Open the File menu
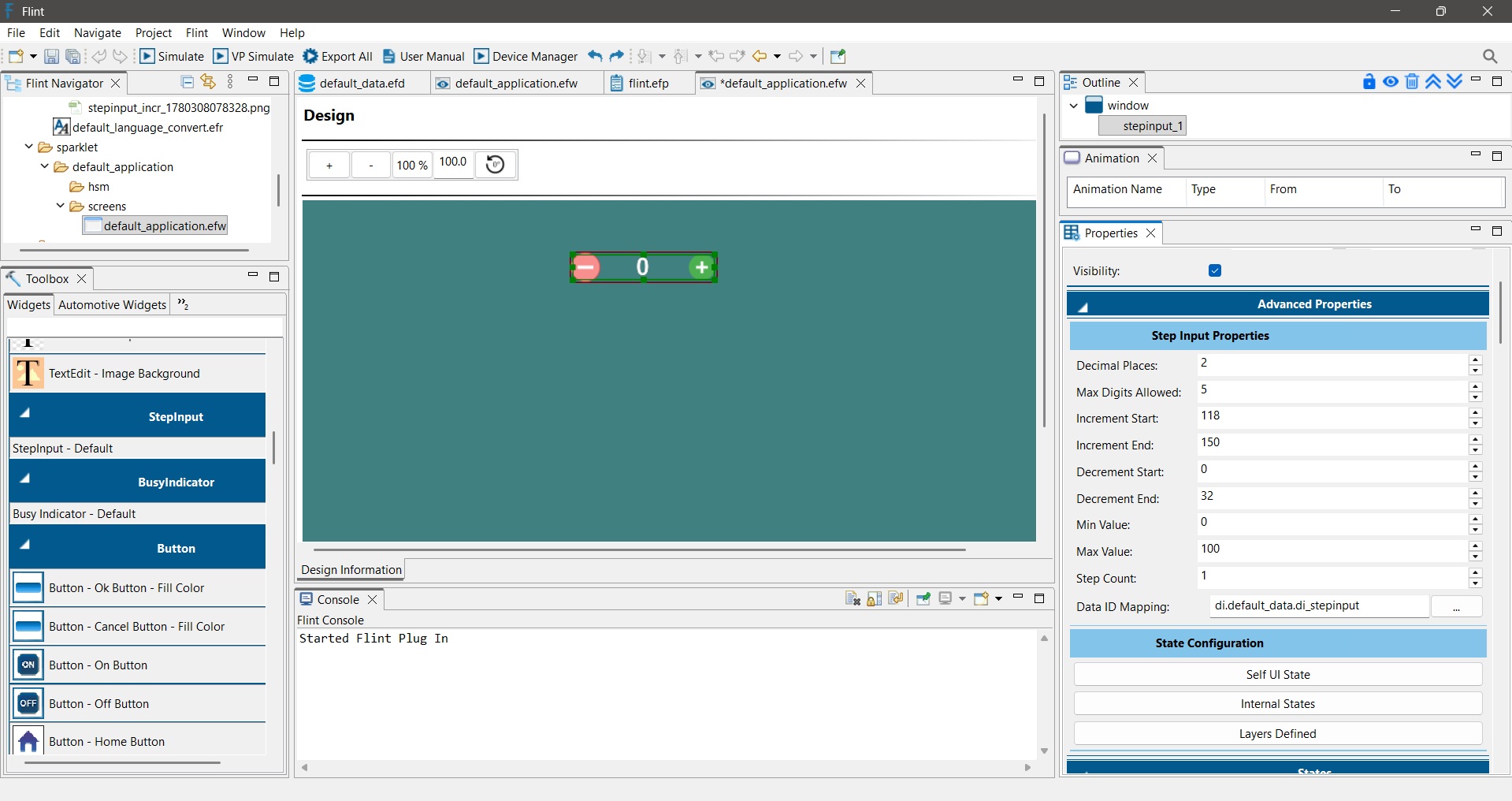The image size is (1512, 801). [16, 32]
